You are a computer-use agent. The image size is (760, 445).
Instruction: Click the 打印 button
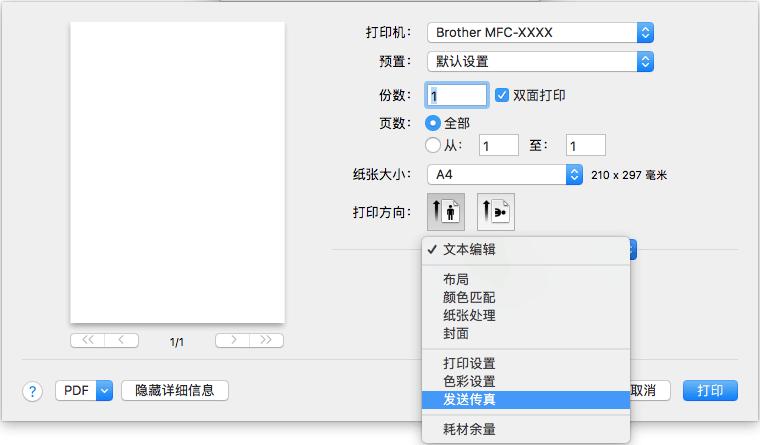point(709,390)
